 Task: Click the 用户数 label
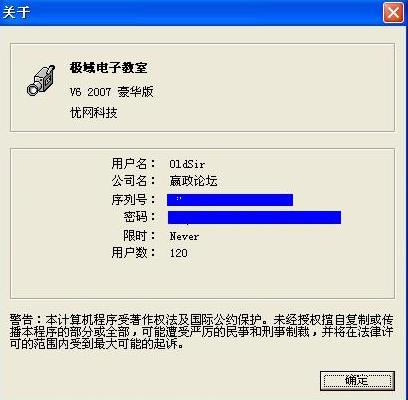point(133,253)
